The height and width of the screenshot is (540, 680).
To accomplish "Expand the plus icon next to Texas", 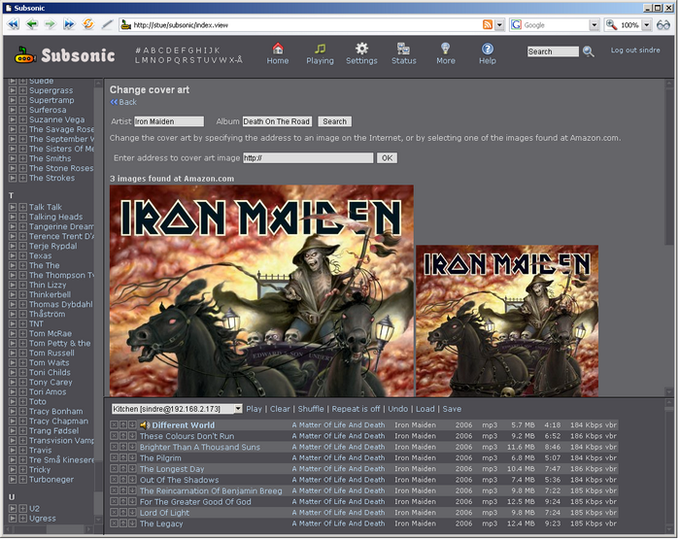I will 22,256.
